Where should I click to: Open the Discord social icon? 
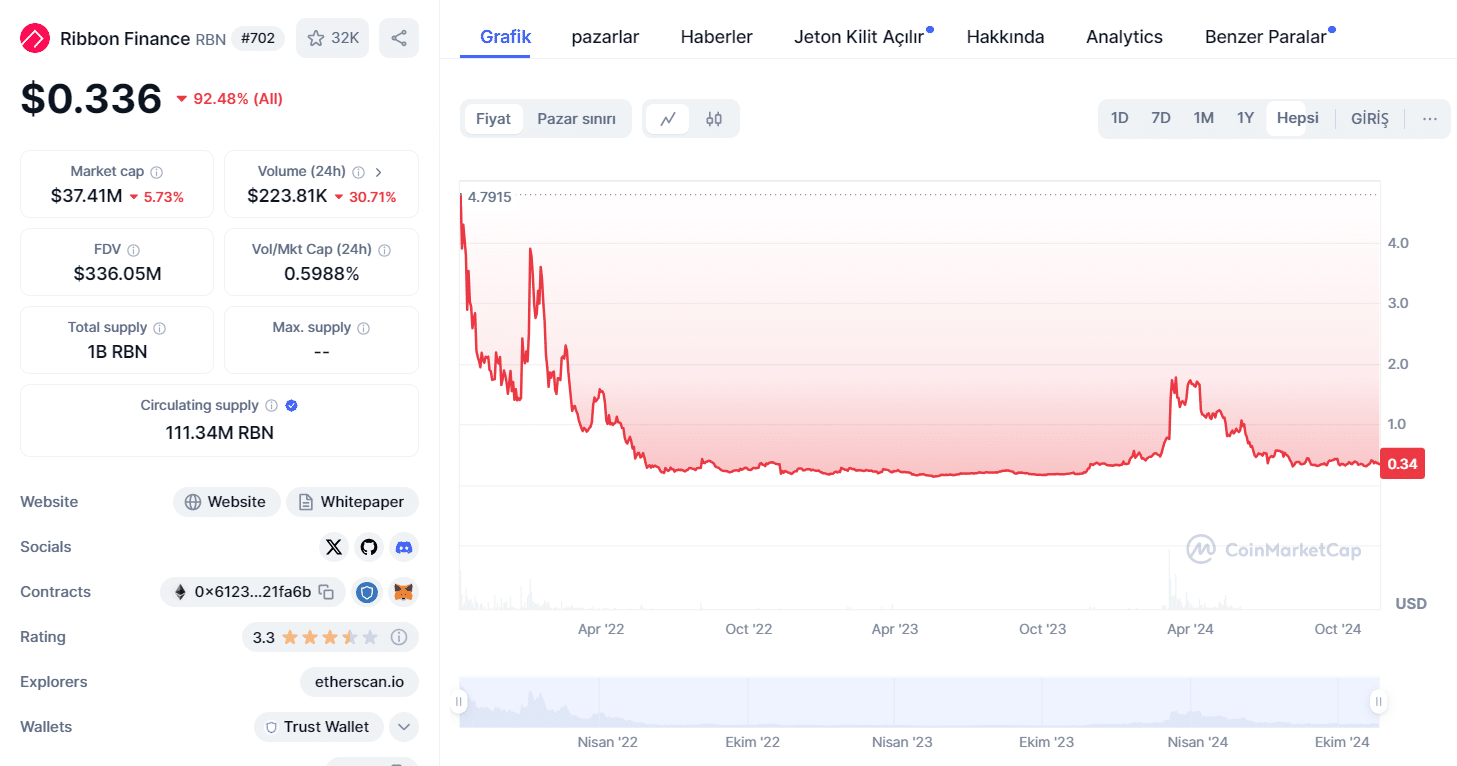coord(404,547)
